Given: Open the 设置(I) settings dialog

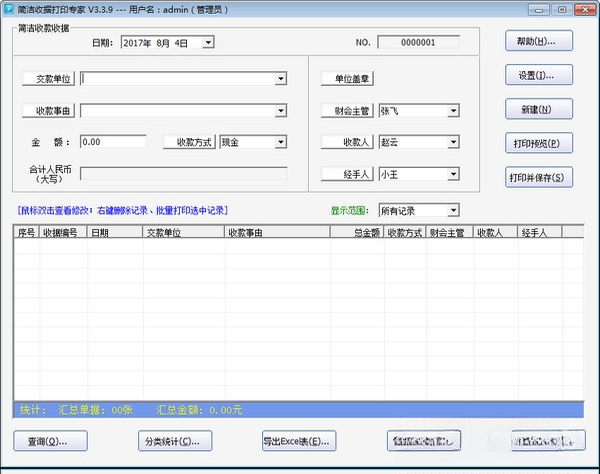Looking at the screenshot, I should (x=539, y=75).
